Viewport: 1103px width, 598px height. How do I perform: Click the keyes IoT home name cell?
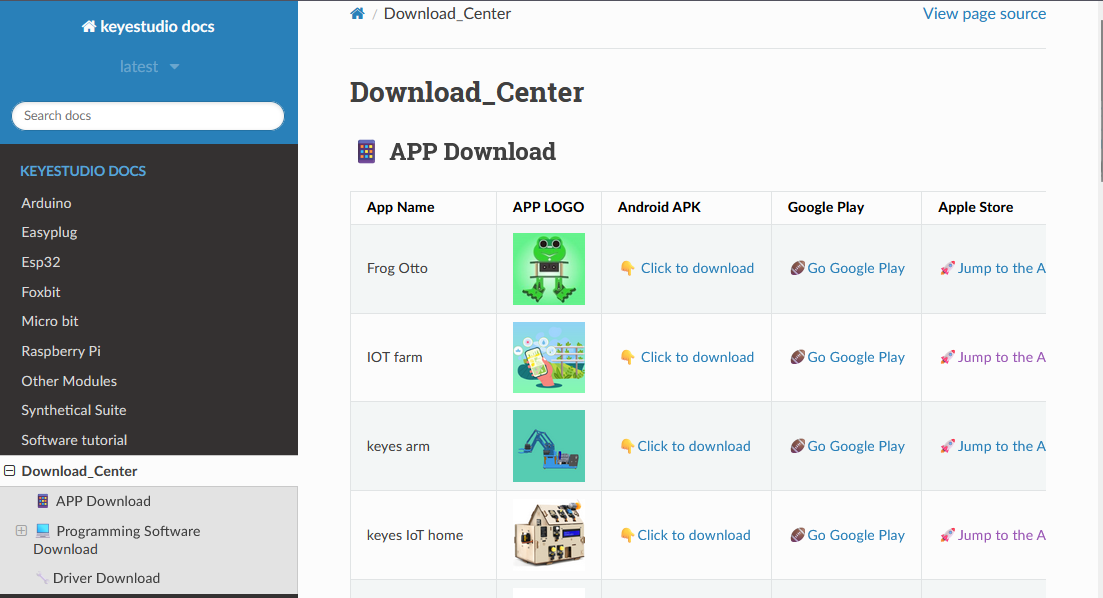415,535
